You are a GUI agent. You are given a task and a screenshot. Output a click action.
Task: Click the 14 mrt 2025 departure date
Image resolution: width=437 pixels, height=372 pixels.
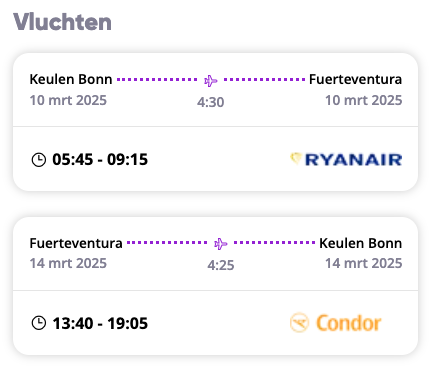[x=68, y=263]
